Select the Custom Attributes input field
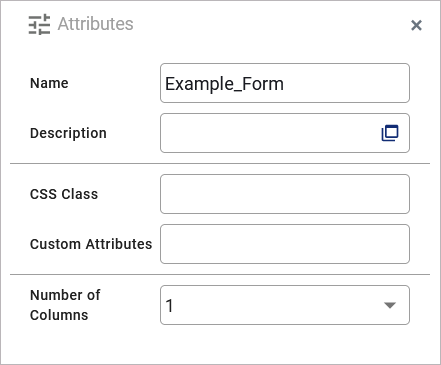 pos(285,244)
